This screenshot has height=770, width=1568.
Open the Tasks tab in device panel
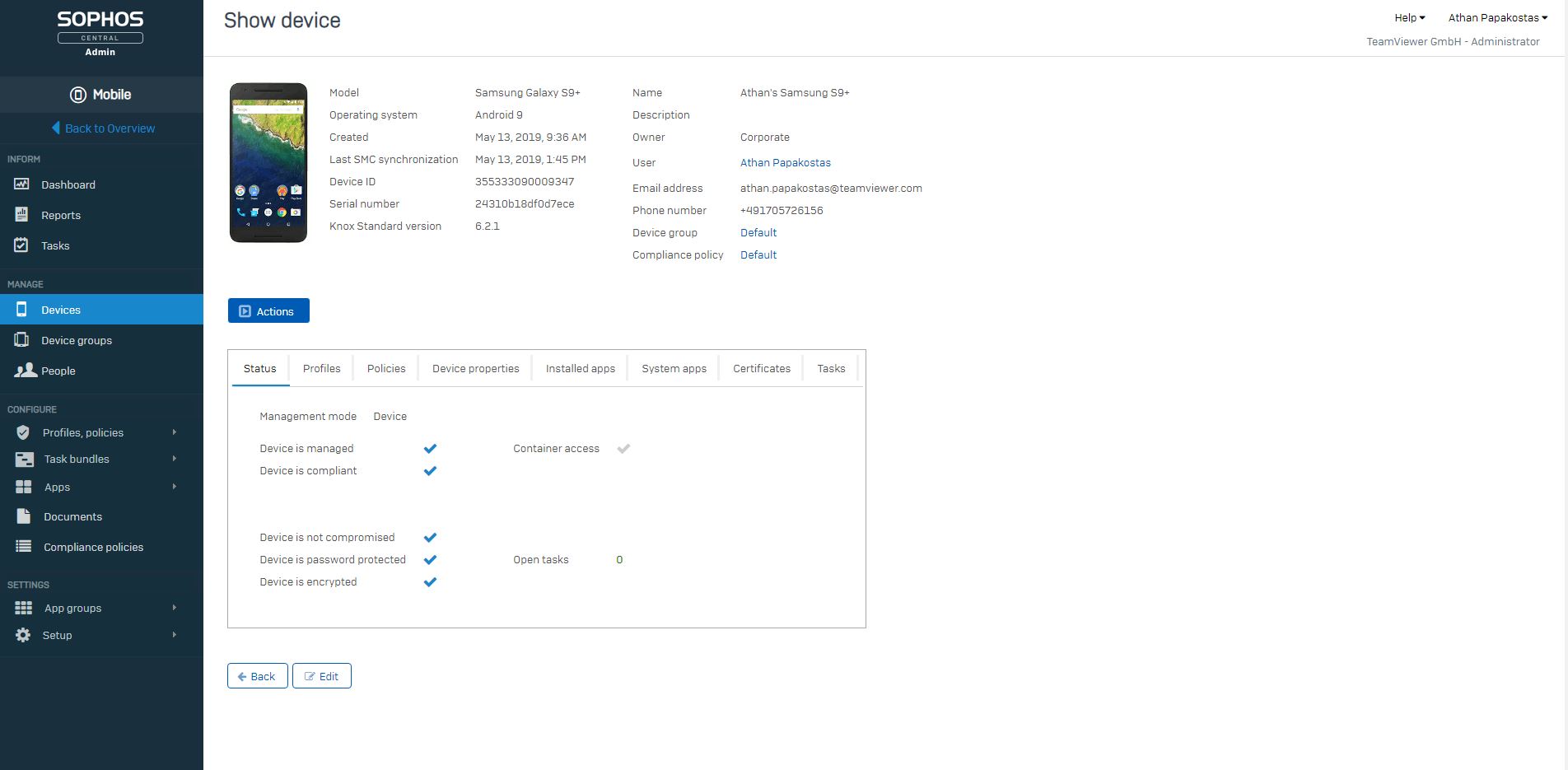[831, 368]
